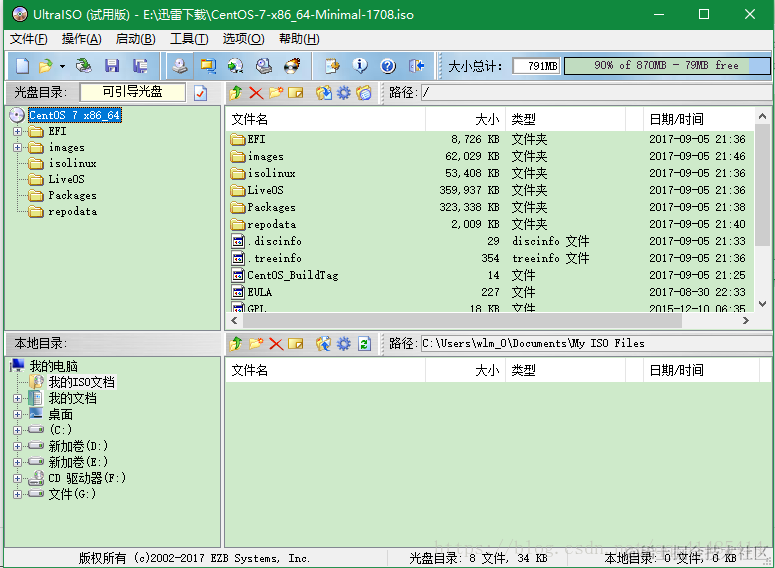Click the hide/view folder icon in disc pane

click(364, 92)
